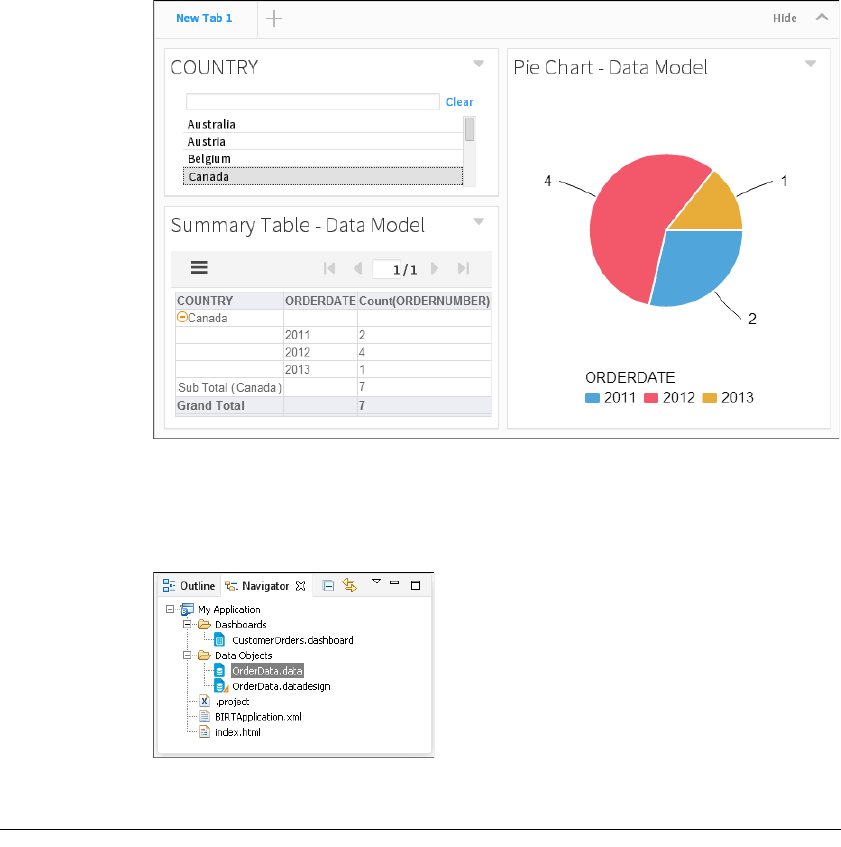
Task: Select the Dashboards folder
Action: (240, 624)
